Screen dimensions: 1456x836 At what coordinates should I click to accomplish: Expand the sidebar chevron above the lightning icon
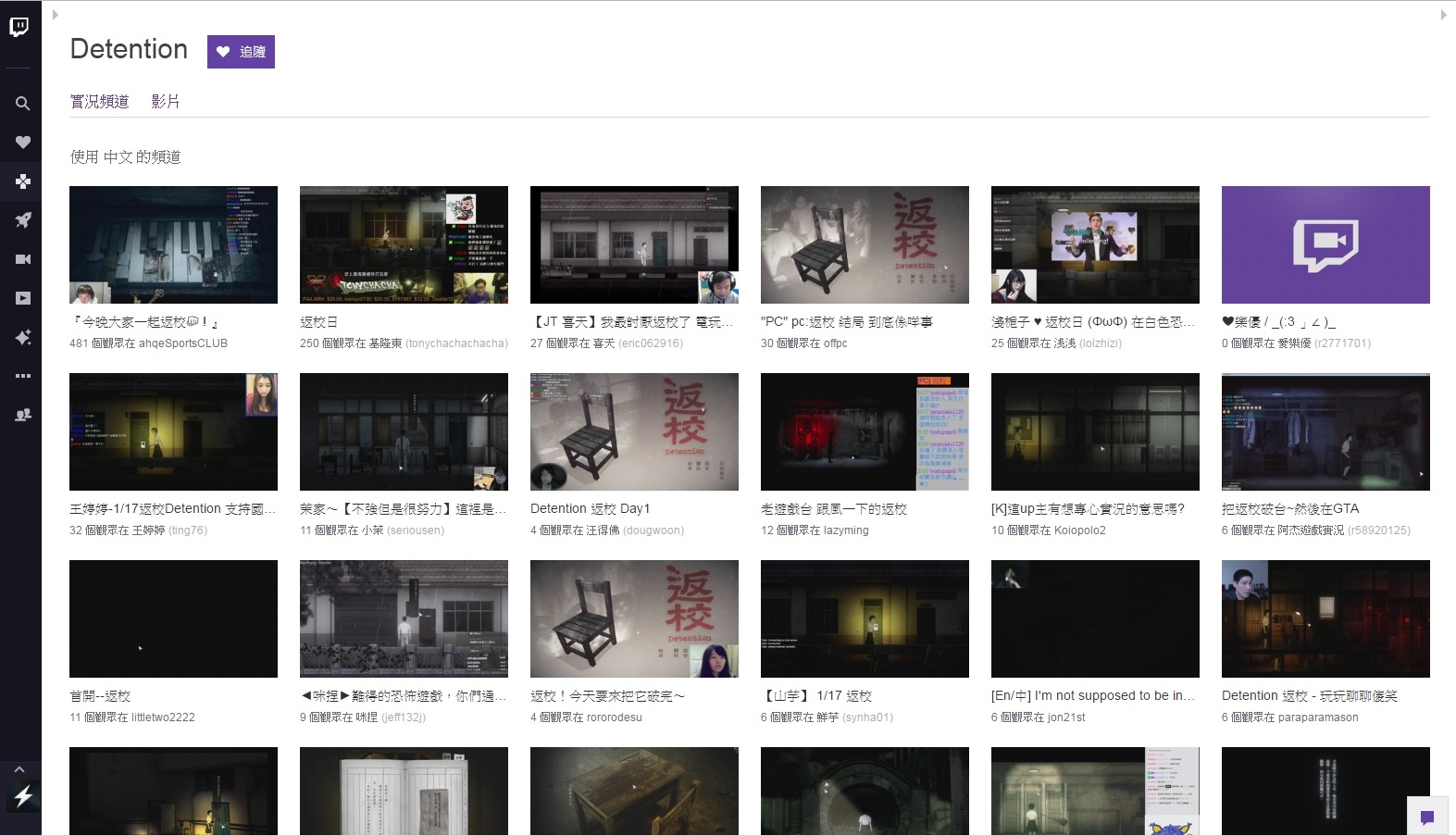click(x=19, y=769)
